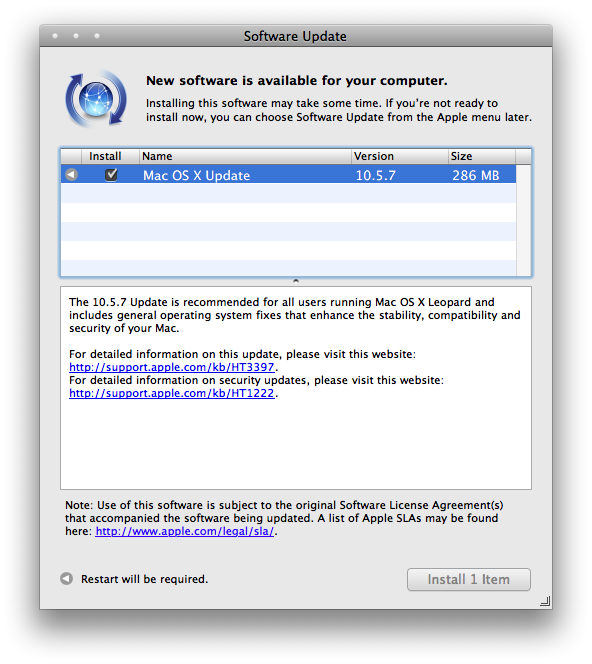
Task: Click the Install column header
Action: pyautogui.click(x=111, y=156)
